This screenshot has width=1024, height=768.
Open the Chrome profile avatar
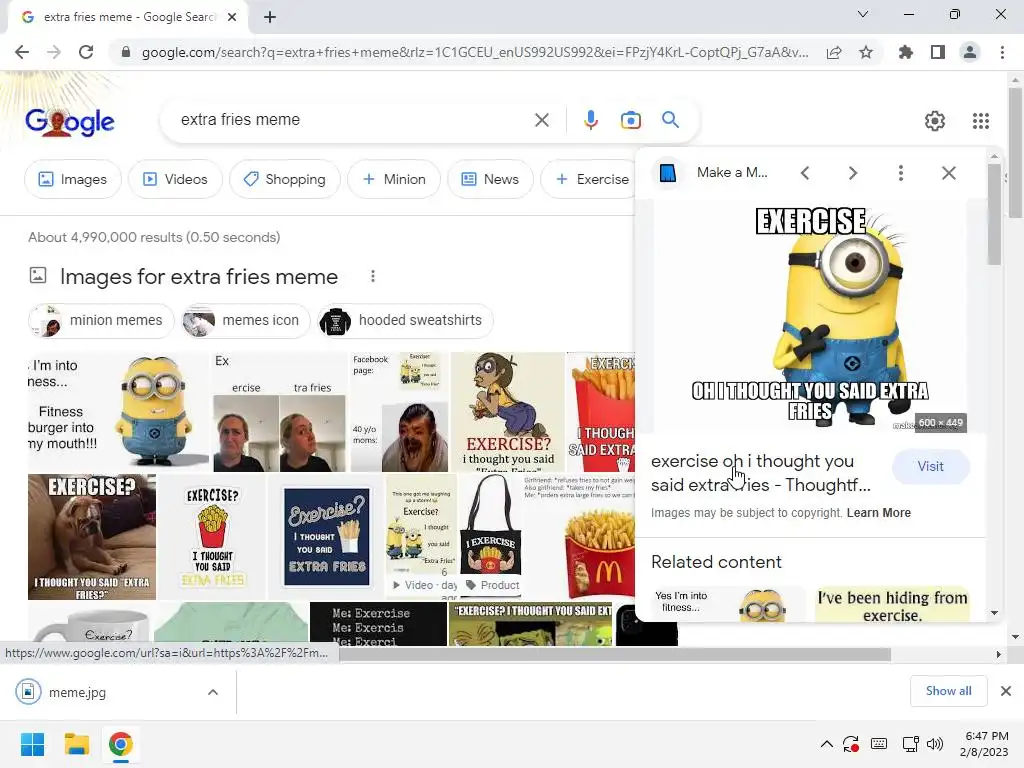tap(970, 52)
